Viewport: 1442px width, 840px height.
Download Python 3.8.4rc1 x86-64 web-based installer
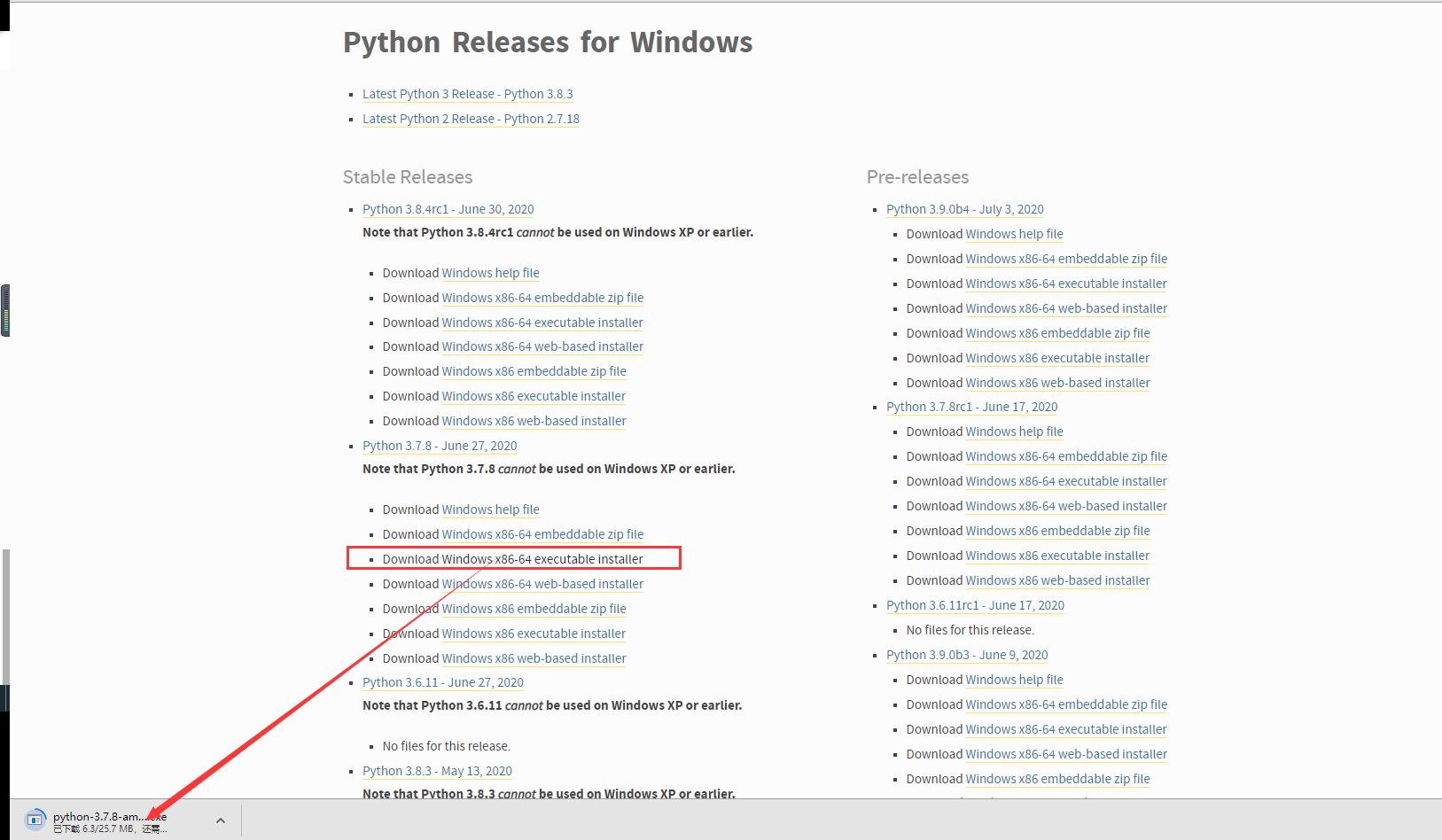(x=542, y=346)
